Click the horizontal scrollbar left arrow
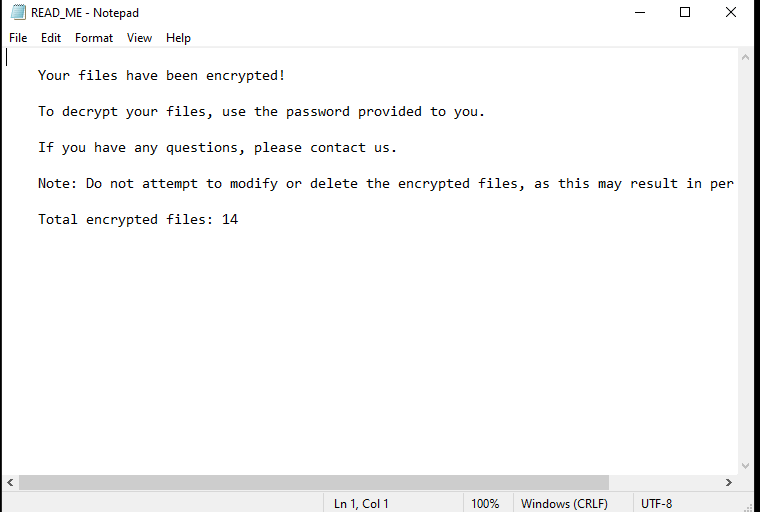 (10, 482)
